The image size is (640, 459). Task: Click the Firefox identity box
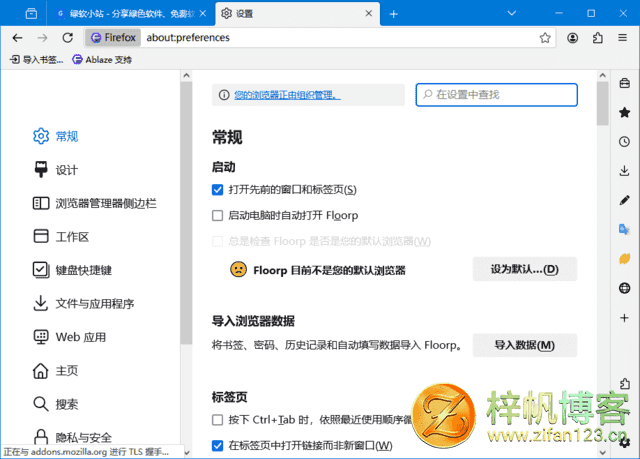[x=113, y=38]
